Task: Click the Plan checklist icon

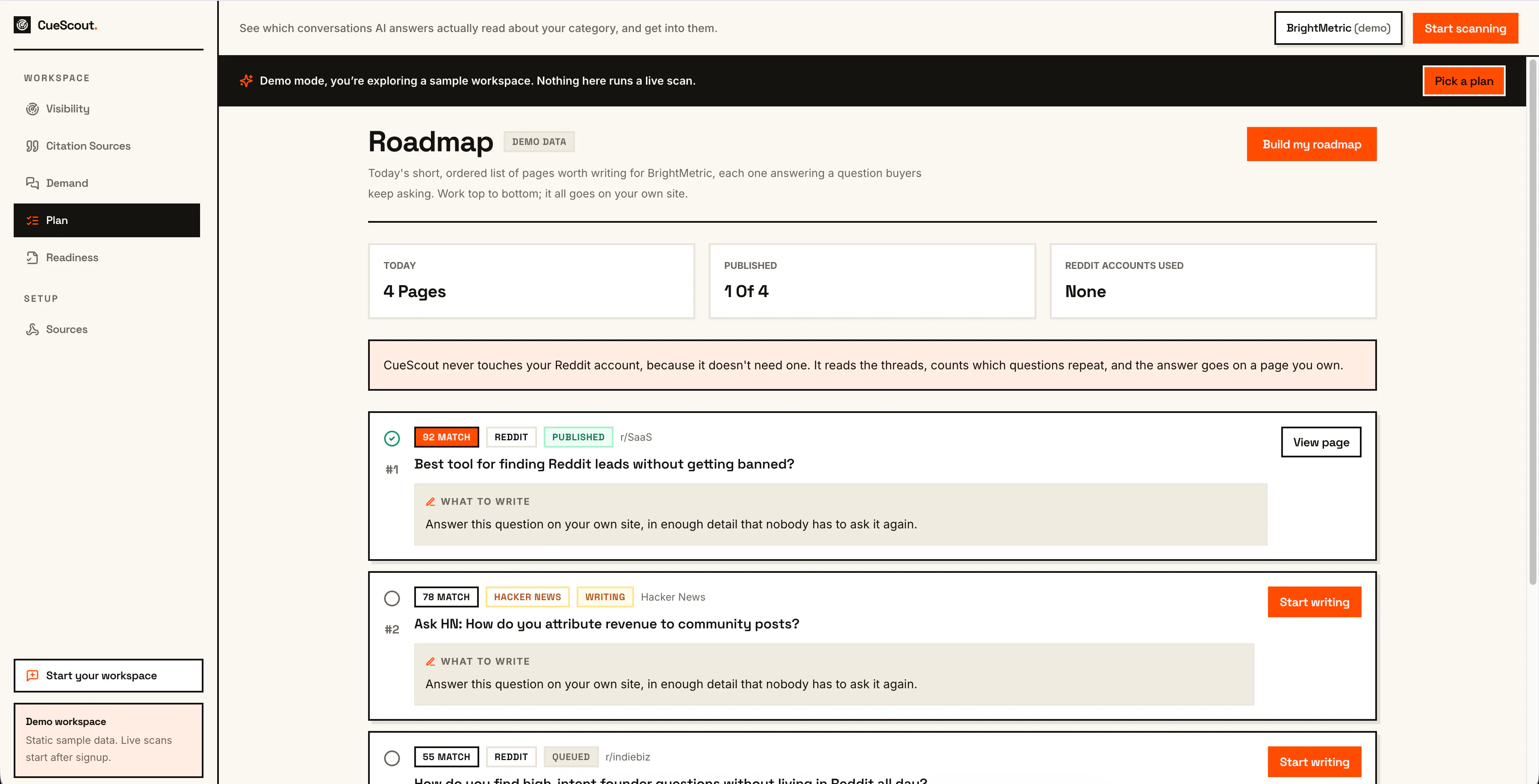Action: [x=32, y=221]
